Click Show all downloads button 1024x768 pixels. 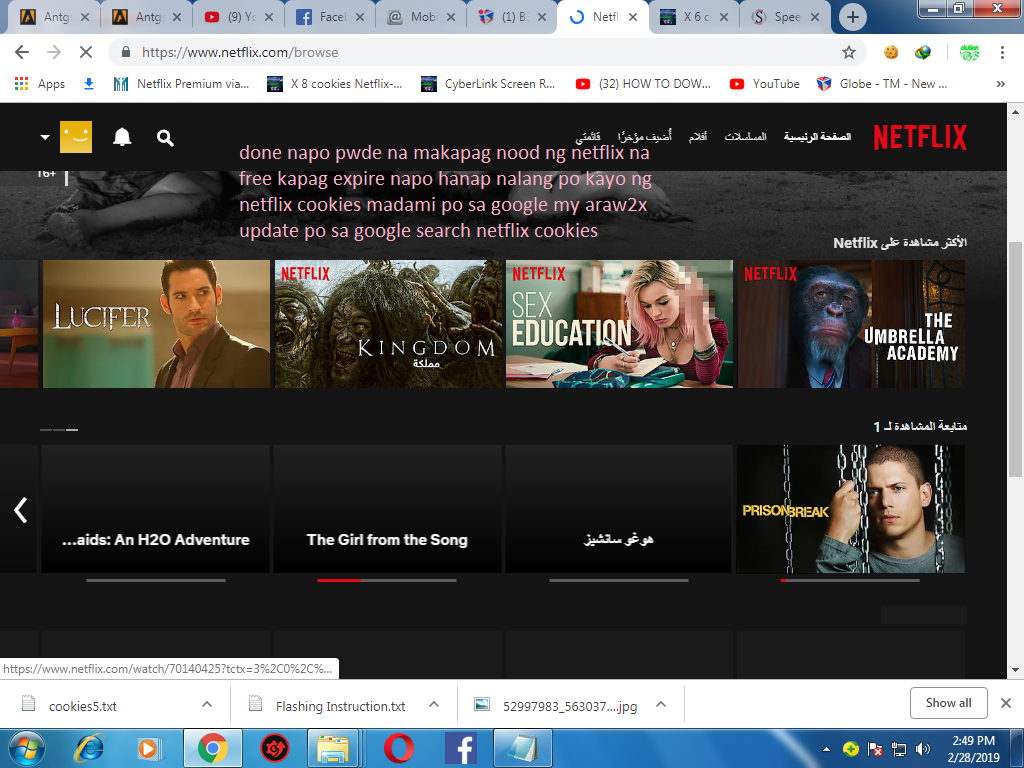948,703
